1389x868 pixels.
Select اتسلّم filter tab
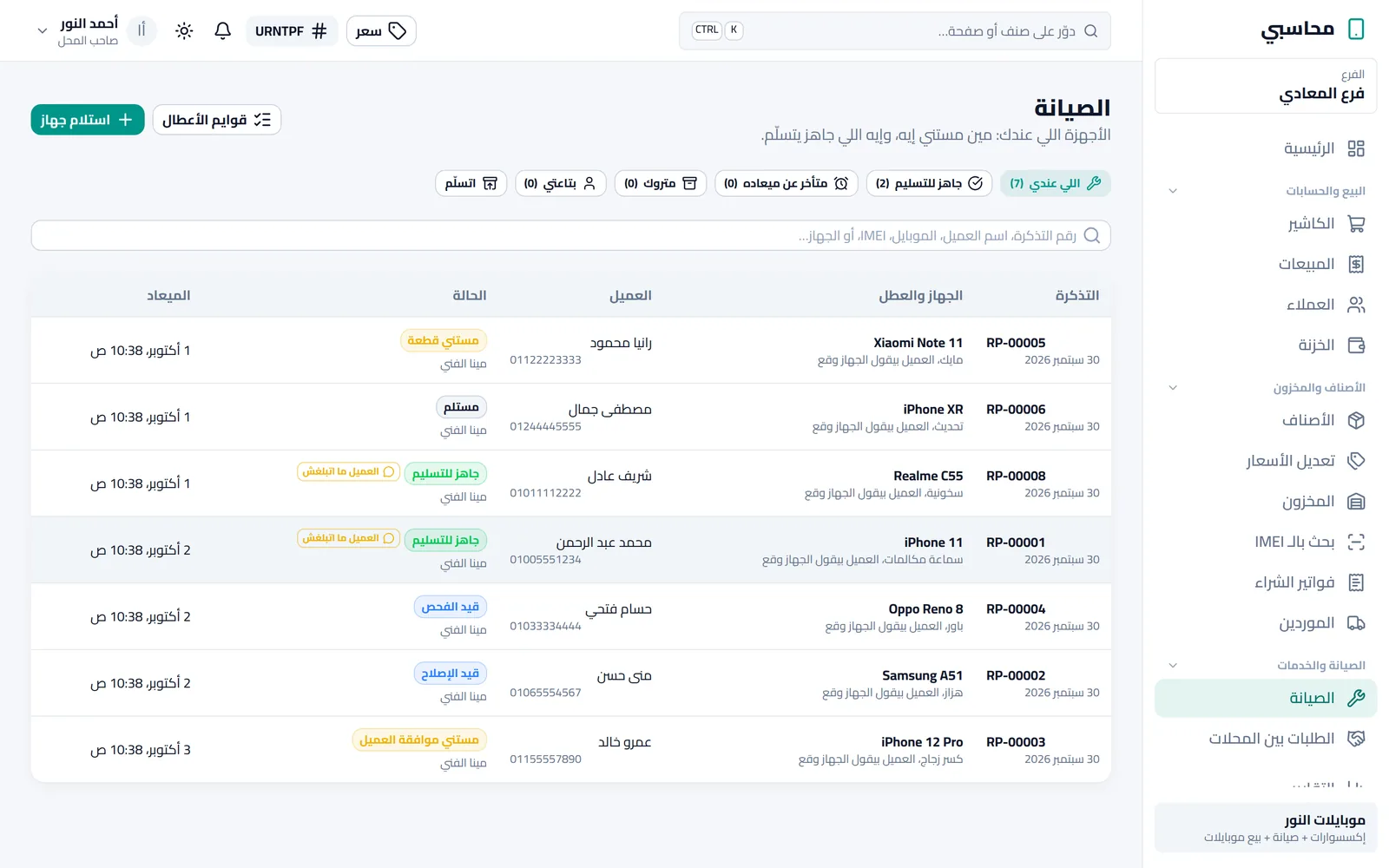tap(471, 183)
